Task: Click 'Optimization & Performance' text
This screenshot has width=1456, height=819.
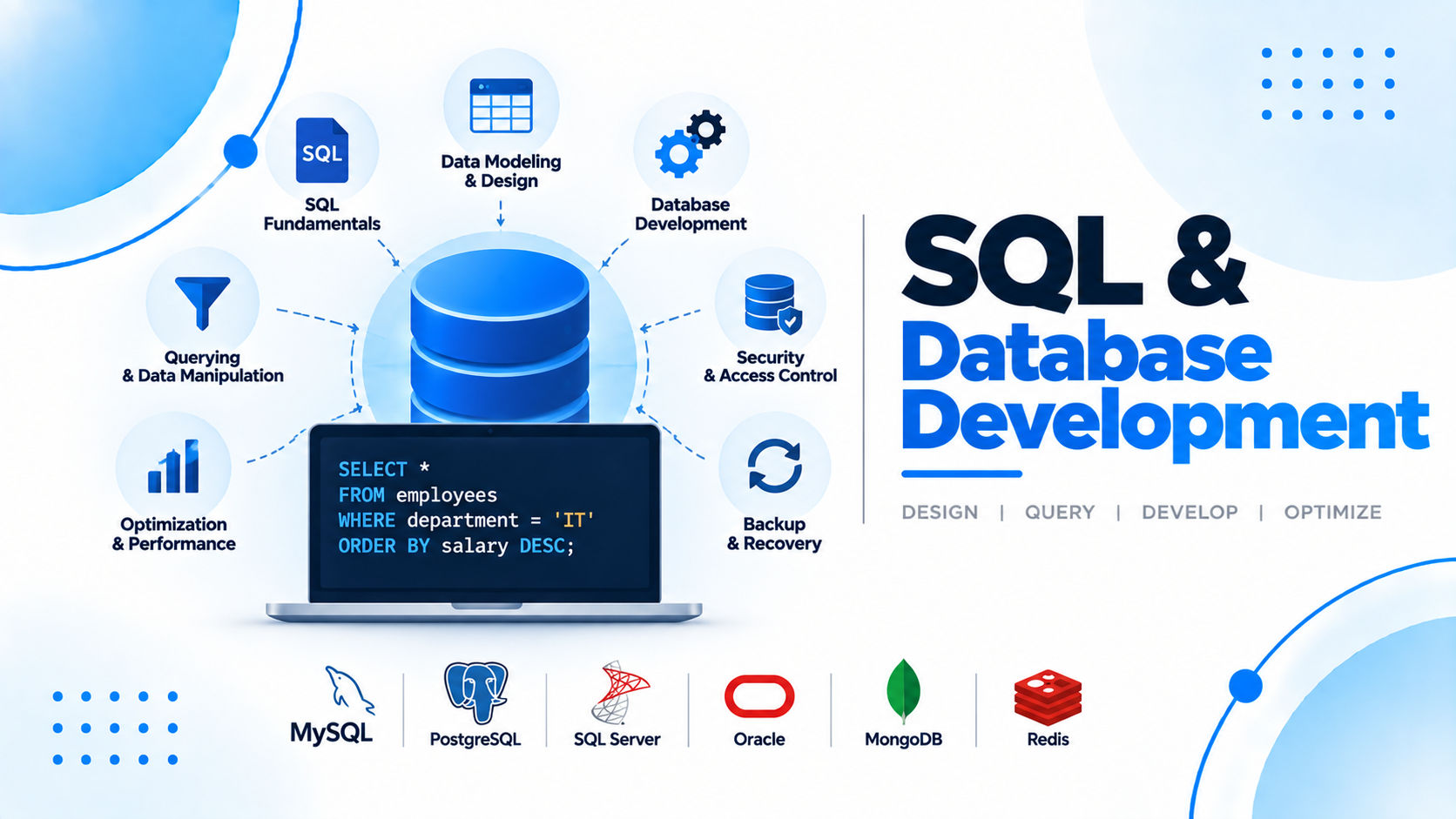Action: pos(173,534)
